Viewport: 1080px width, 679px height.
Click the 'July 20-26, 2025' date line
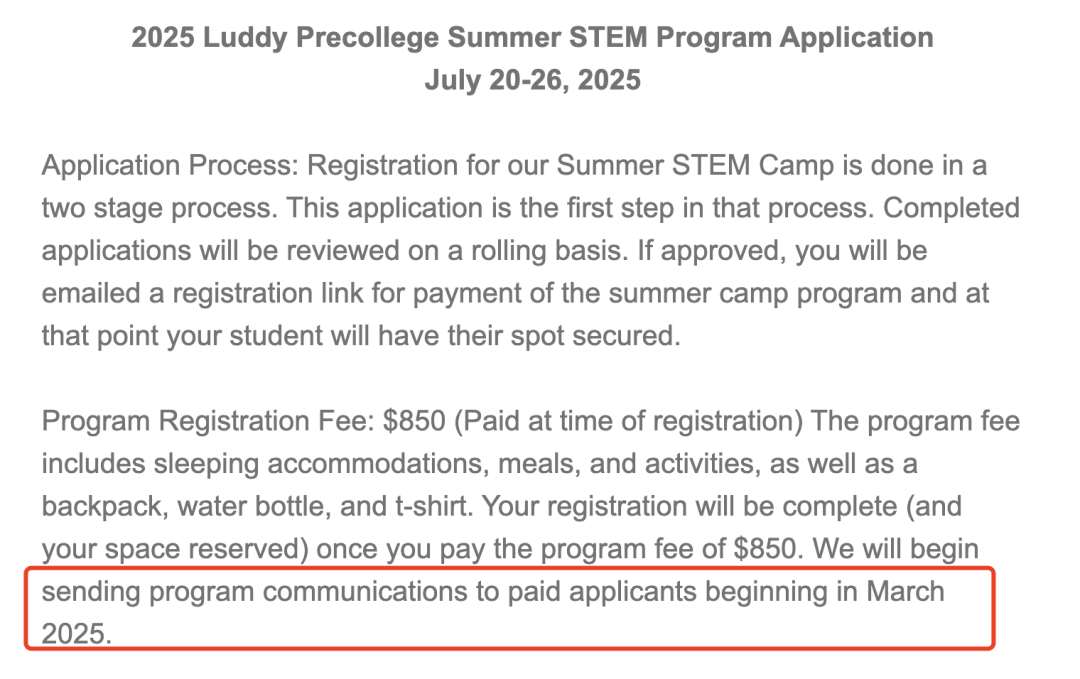click(x=532, y=80)
